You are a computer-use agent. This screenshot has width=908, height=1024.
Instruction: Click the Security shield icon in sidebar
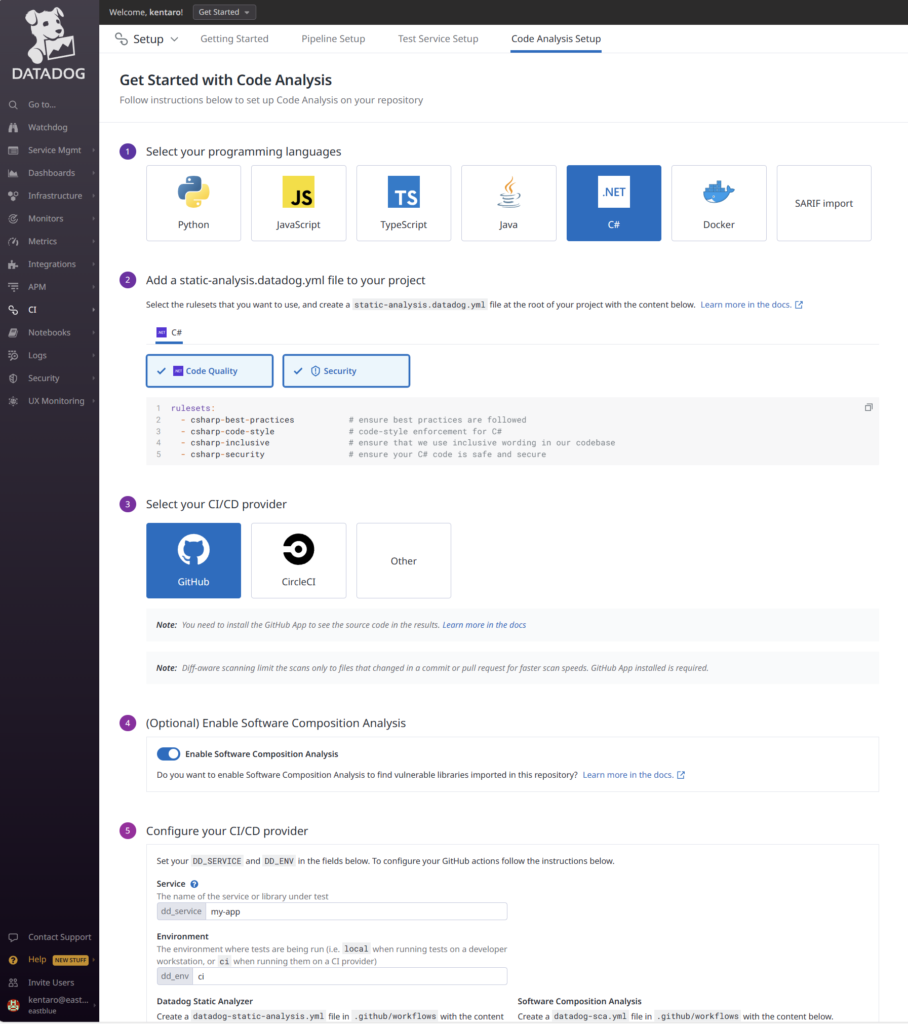[13, 379]
